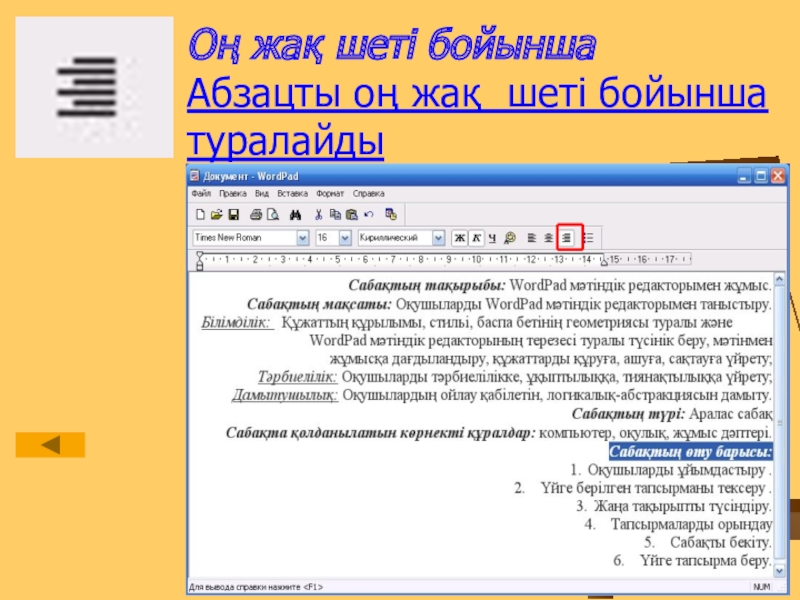Viewport: 800px width, 600px height.
Task: Click inside the font size field
Action: 327,238
